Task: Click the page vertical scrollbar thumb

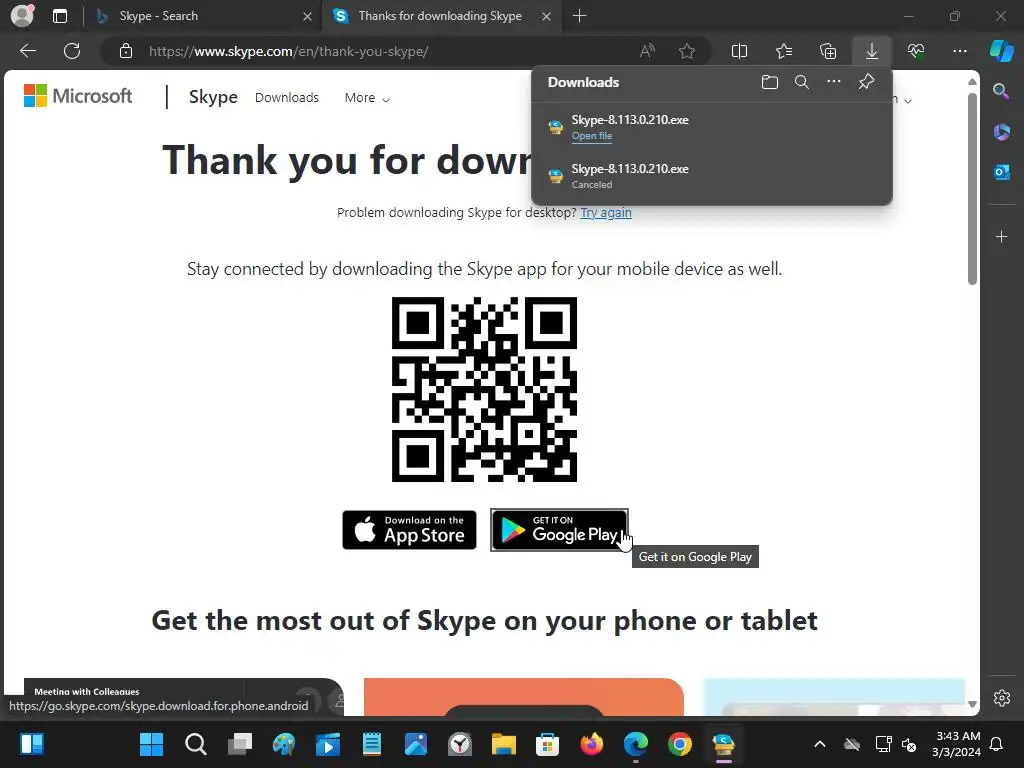Action: (x=972, y=188)
